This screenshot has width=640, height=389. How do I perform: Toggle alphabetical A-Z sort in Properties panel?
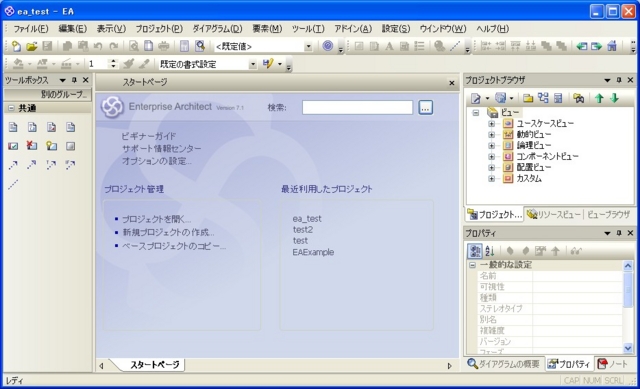(x=490, y=251)
